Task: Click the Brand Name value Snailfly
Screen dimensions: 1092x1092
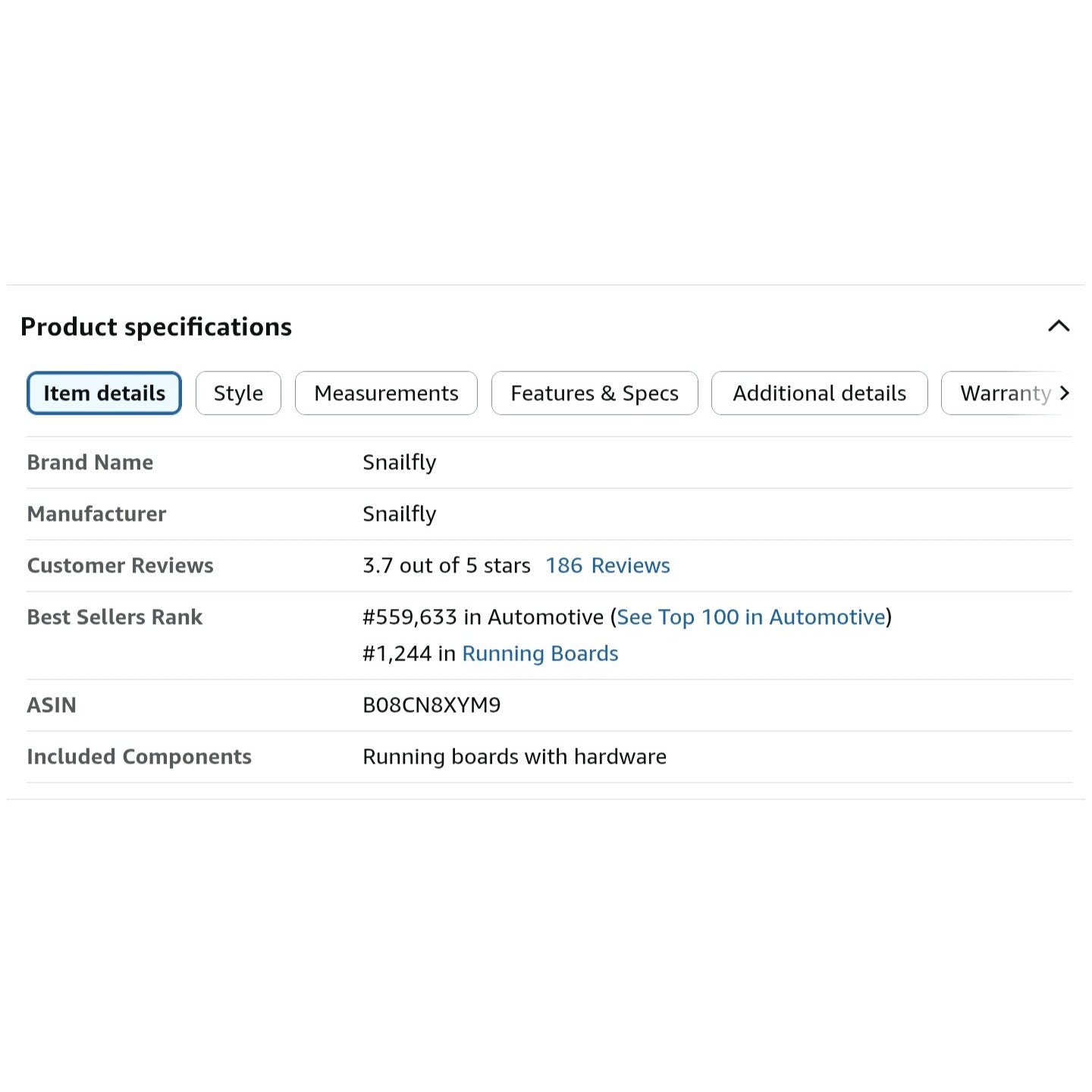Action: tap(400, 463)
